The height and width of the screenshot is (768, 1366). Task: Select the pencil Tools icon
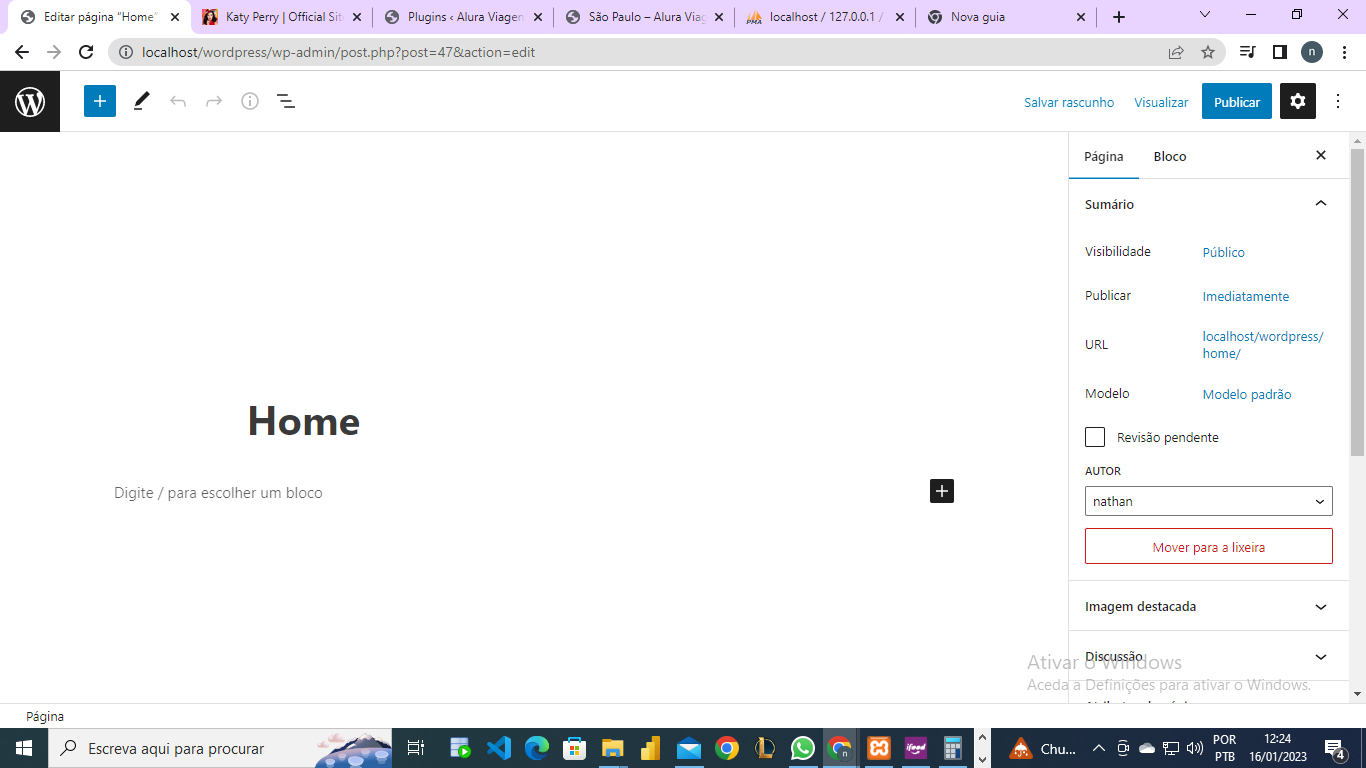pos(141,101)
